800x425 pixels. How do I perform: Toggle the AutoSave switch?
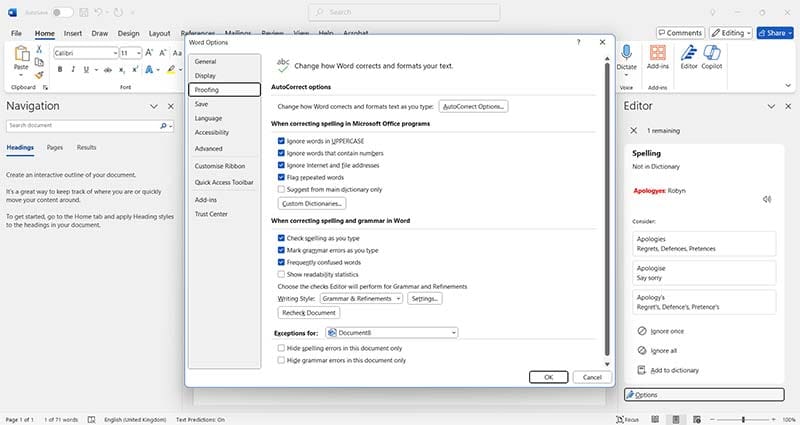(63, 12)
